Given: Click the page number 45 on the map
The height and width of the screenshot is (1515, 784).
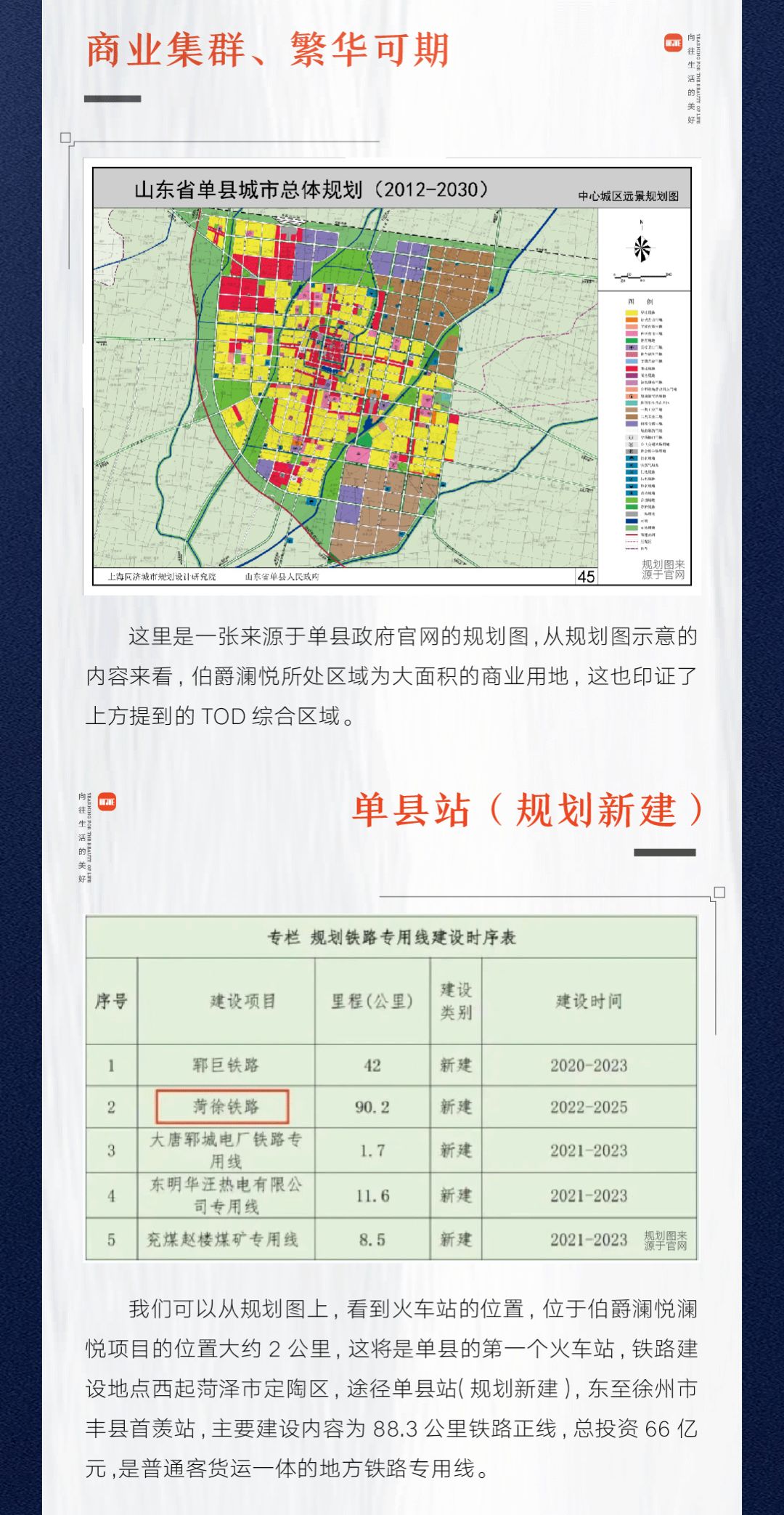Looking at the screenshot, I should (586, 576).
